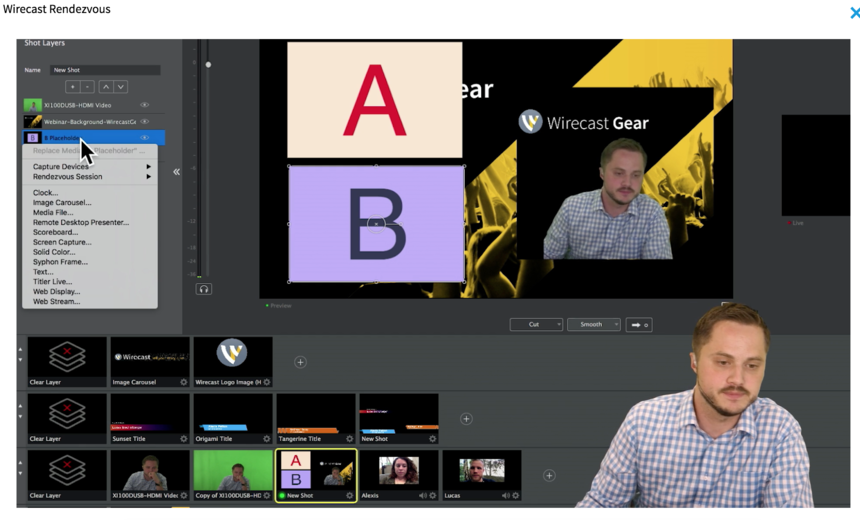
Task: Open settings gear for X100DUSB-HDMI Video shot
Action: click(x=184, y=495)
